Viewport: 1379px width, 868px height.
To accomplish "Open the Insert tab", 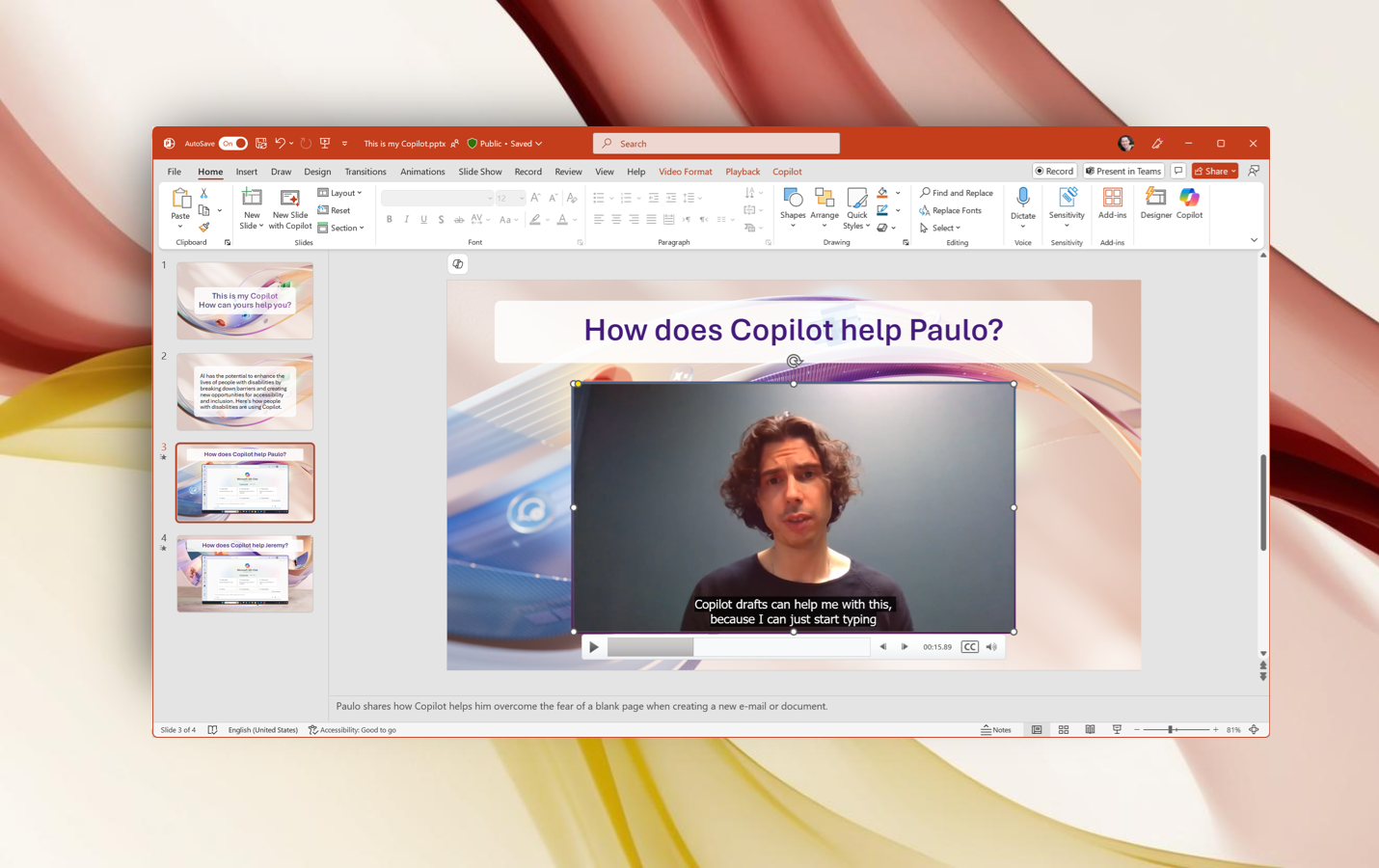I will click(247, 172).
